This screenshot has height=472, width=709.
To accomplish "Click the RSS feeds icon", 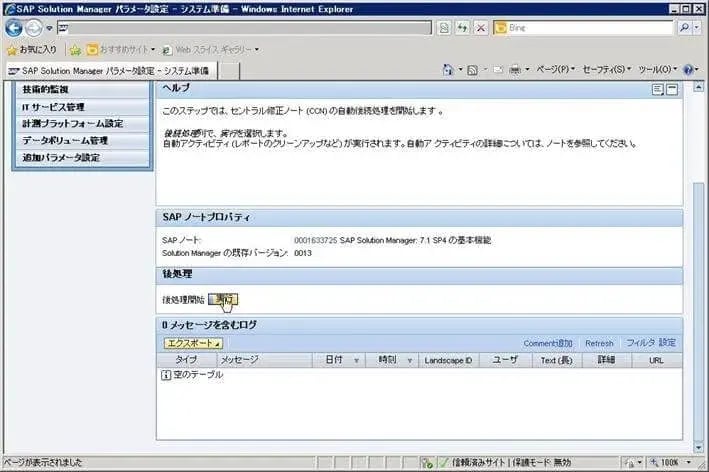I will (x=472, y=70).
